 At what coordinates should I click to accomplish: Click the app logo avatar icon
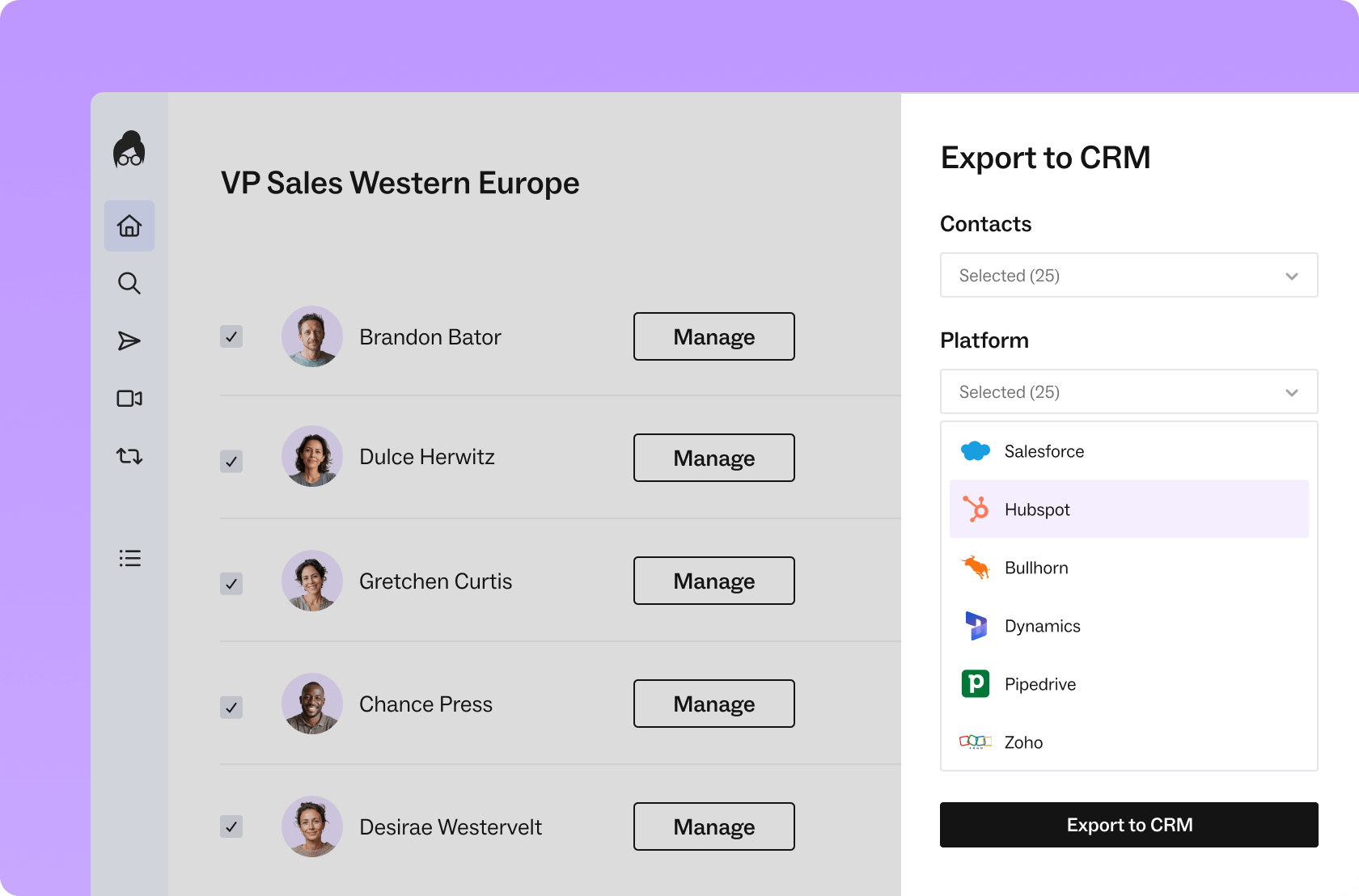129,150
